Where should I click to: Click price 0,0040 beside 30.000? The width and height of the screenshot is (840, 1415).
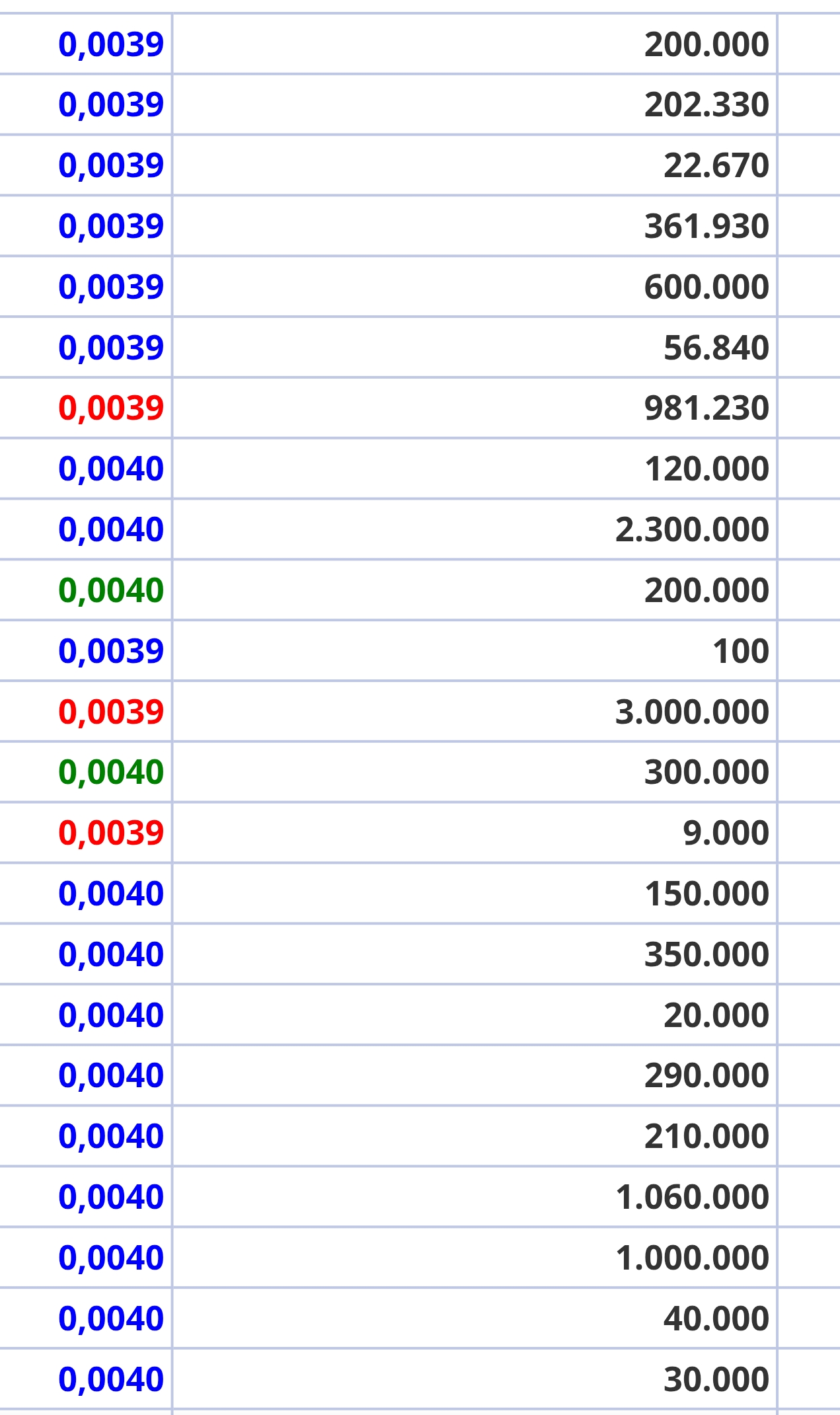(x=111, y=1380)
